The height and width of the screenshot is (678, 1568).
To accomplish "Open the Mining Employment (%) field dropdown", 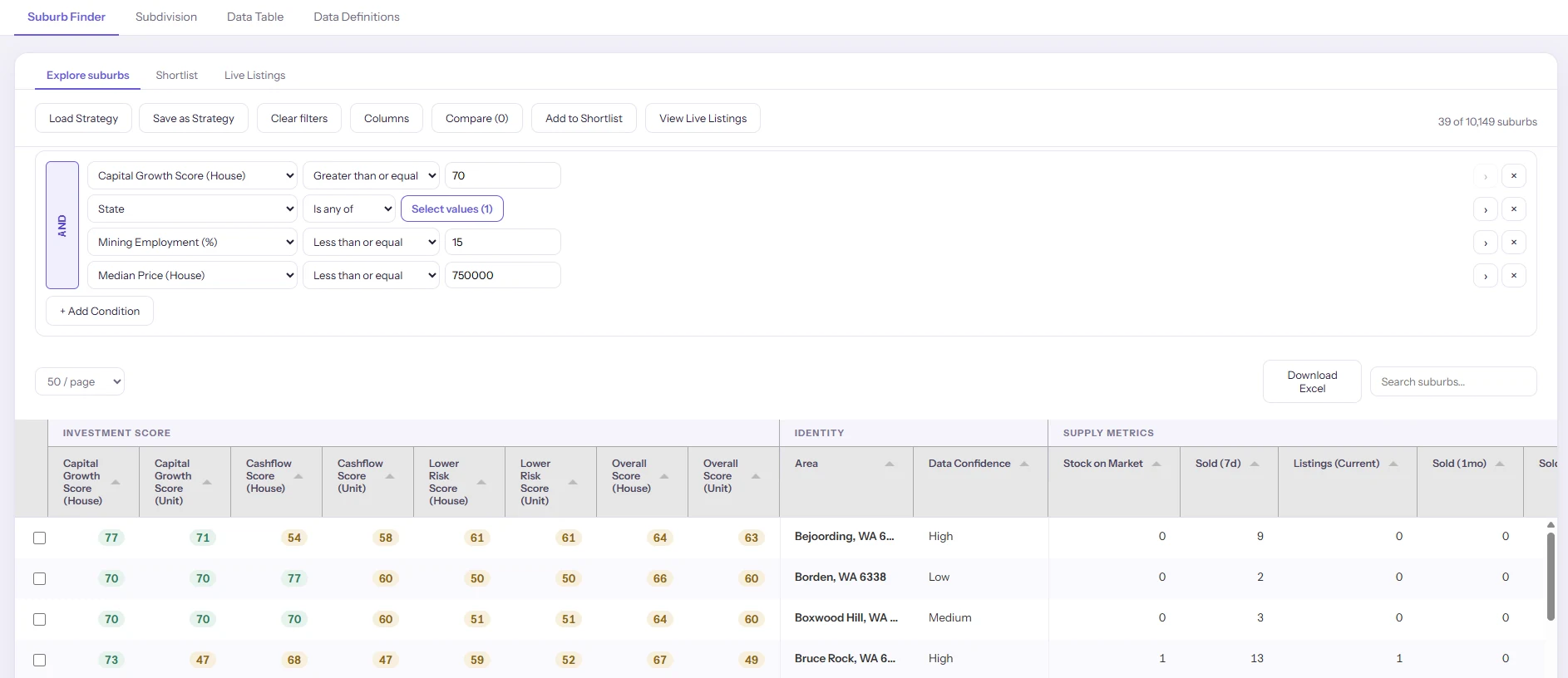I will coord(192,243).
